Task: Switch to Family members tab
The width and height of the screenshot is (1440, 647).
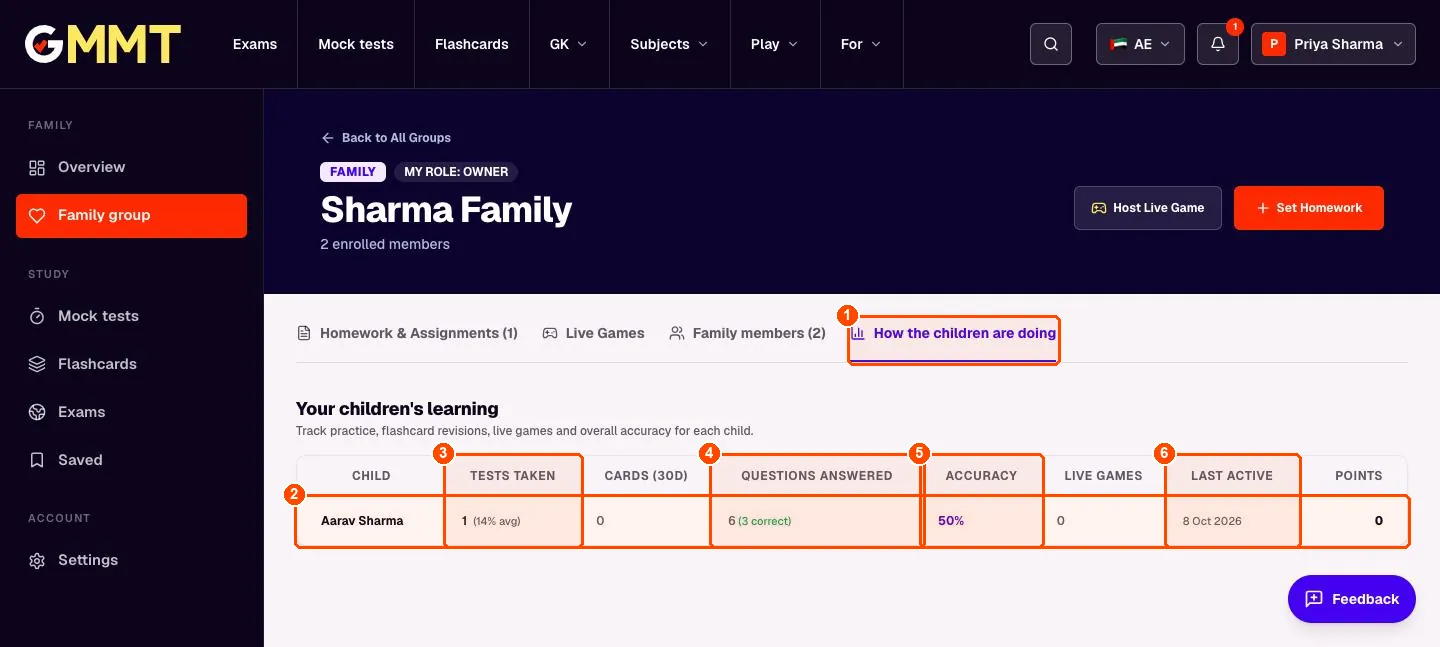Action: [x=747, y=333]
